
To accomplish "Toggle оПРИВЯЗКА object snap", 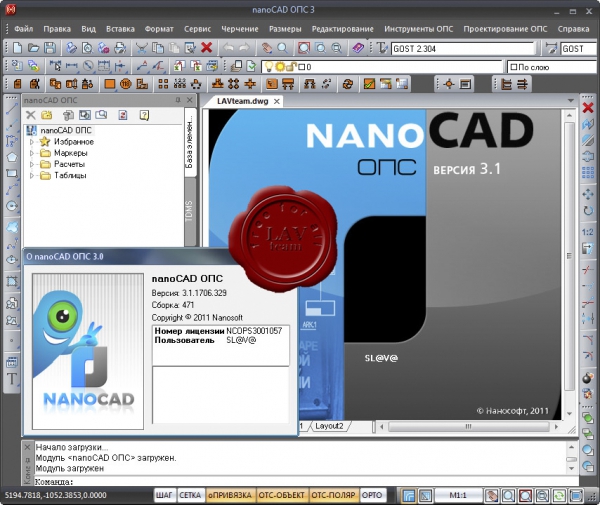I will (x=230, y=495).
